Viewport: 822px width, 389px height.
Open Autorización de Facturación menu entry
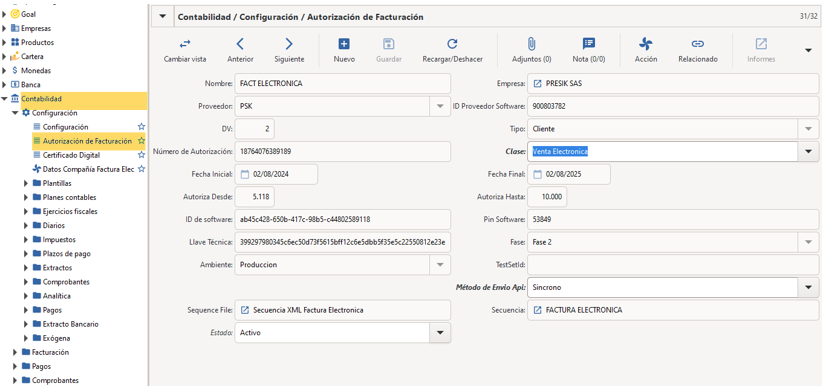pyautogui.click(x=88, y=141)
